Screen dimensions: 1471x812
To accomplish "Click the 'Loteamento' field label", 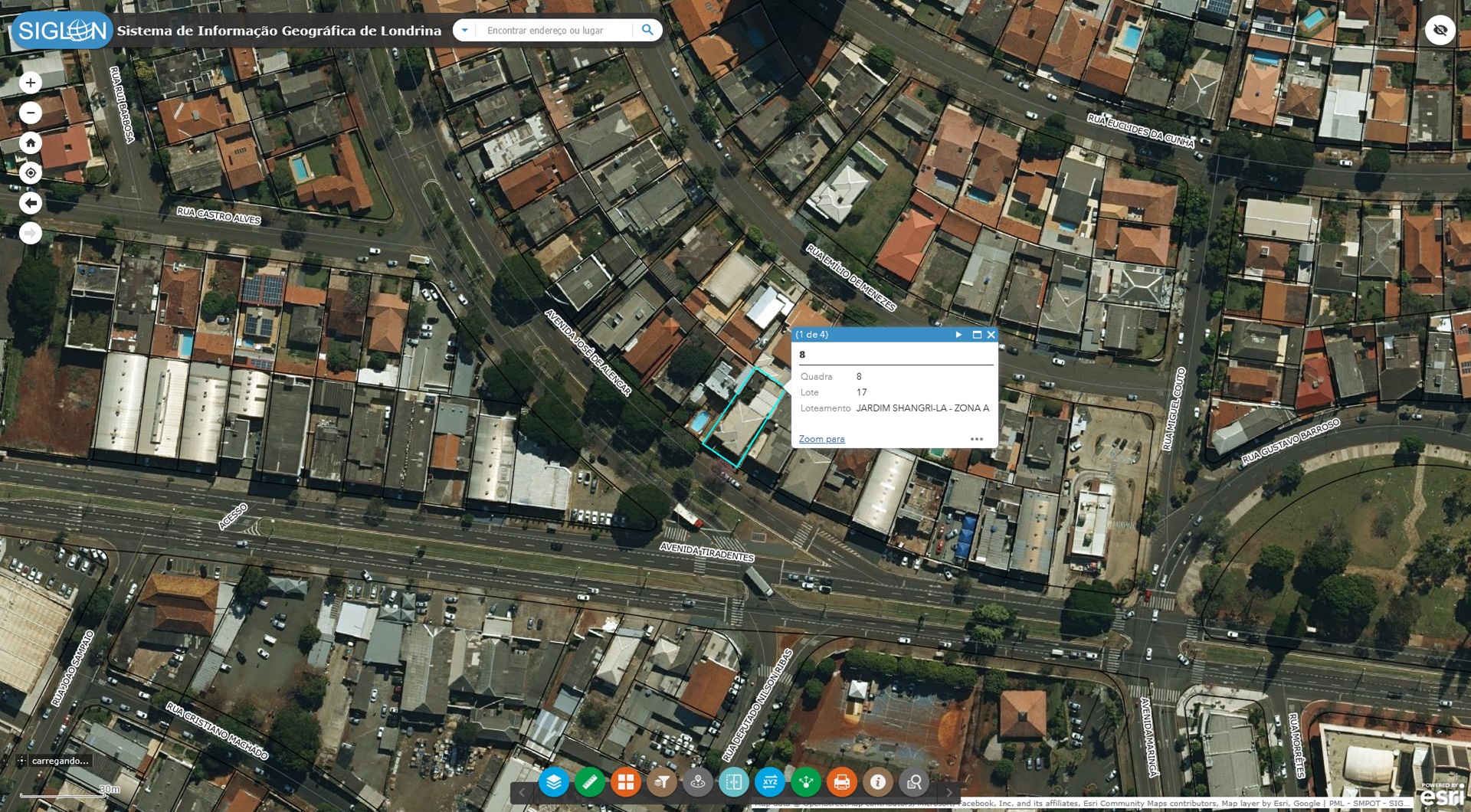I will (x=825, y=408).
